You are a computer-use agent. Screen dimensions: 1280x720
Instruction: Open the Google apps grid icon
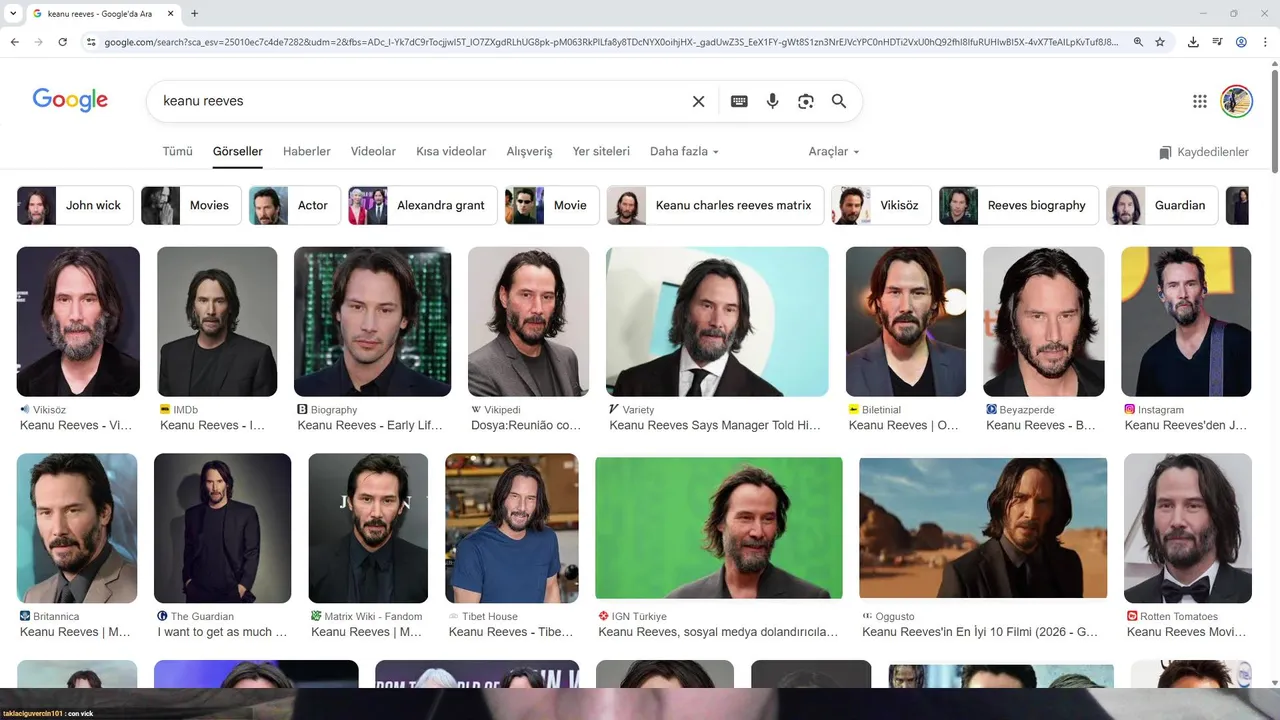point(1200,101)
